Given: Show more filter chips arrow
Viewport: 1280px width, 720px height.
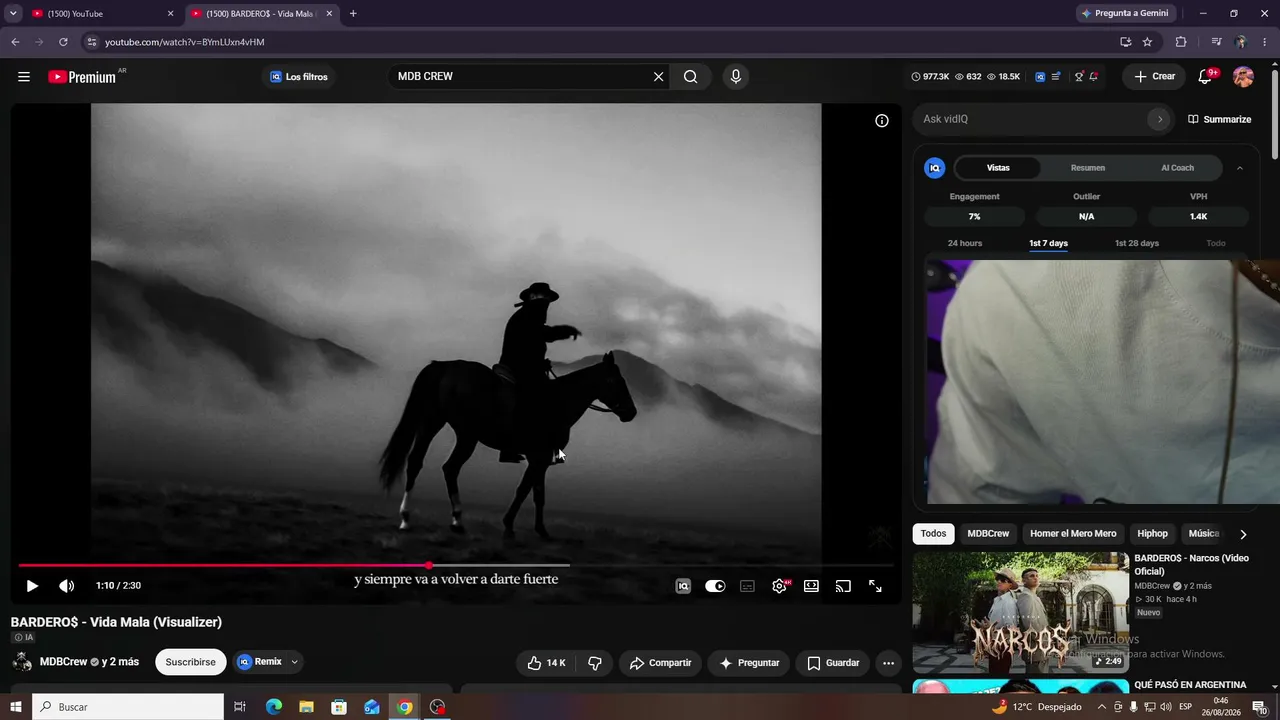Looking at the screenshot, I should (1243, 534).
